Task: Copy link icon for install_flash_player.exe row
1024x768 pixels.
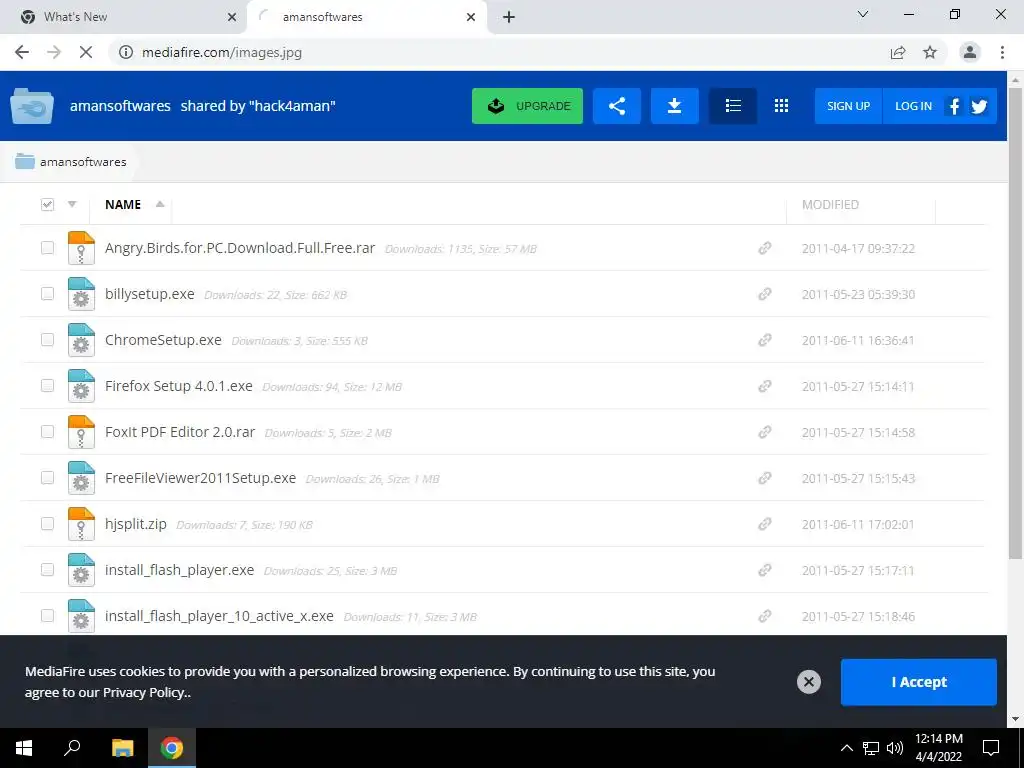Action: coord(765,570)
